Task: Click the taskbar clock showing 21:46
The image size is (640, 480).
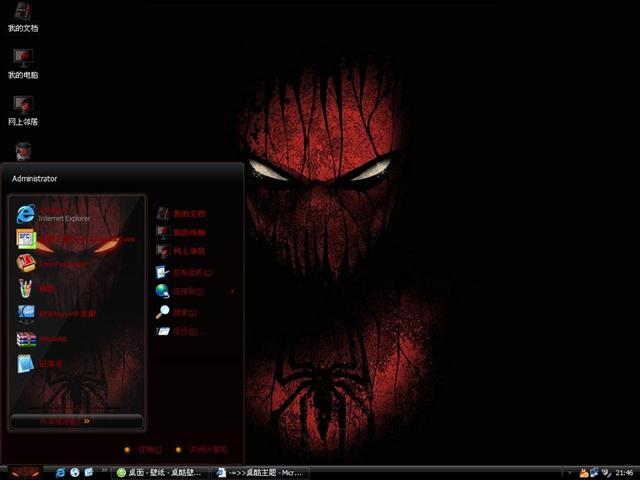Action: (x=624, y=472)
